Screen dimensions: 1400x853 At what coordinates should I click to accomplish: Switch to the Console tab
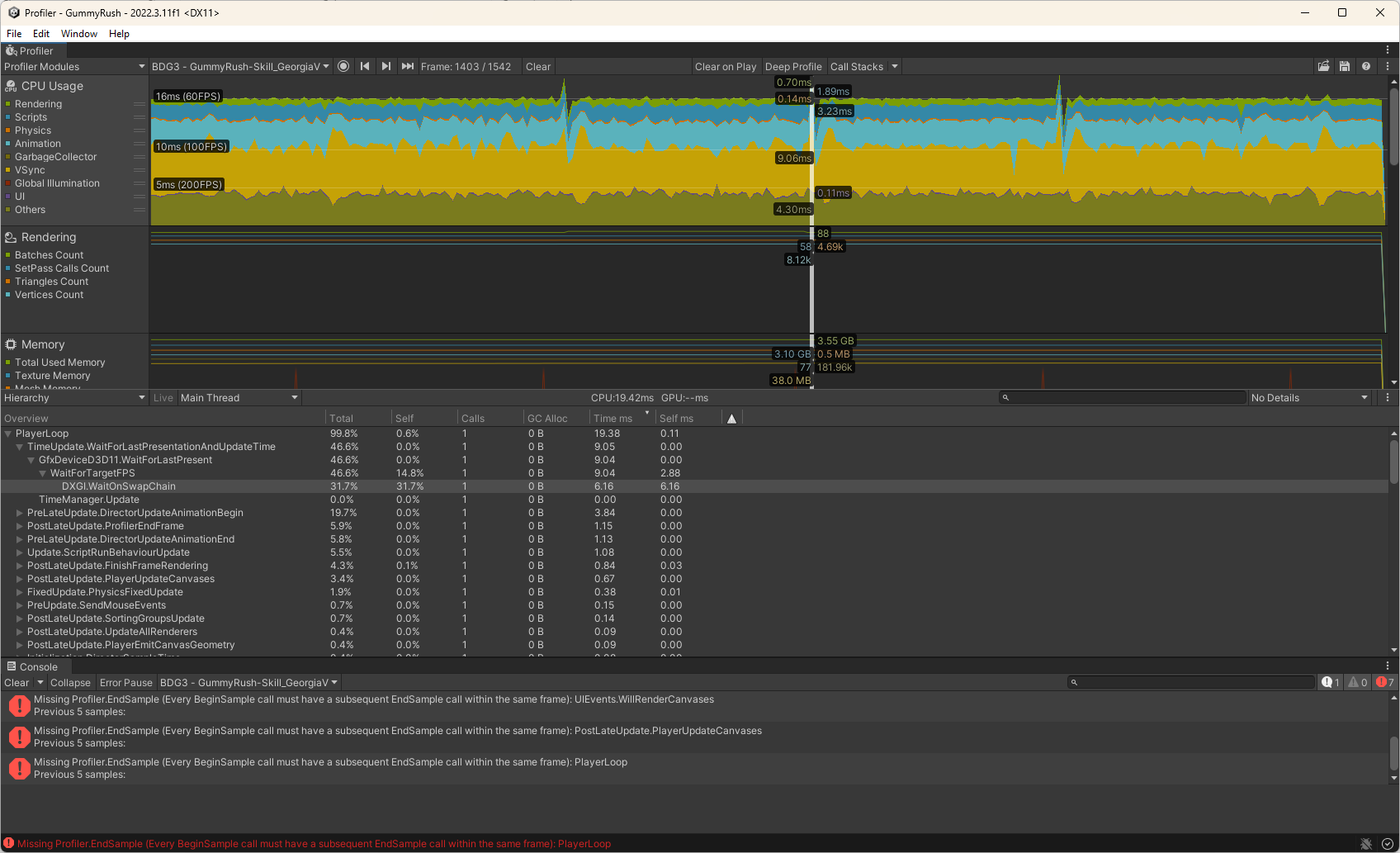(37, 666)
